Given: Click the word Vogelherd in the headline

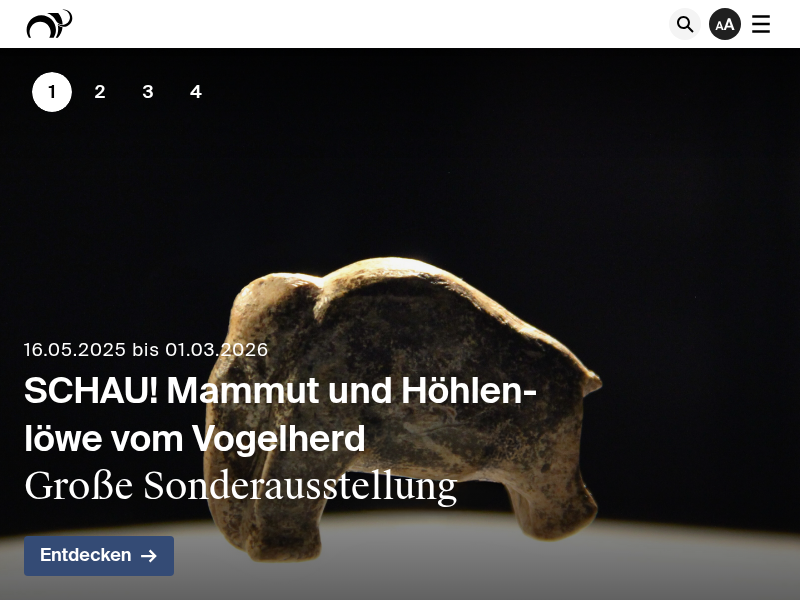Looking at the screenshot, I should (279, 439).
